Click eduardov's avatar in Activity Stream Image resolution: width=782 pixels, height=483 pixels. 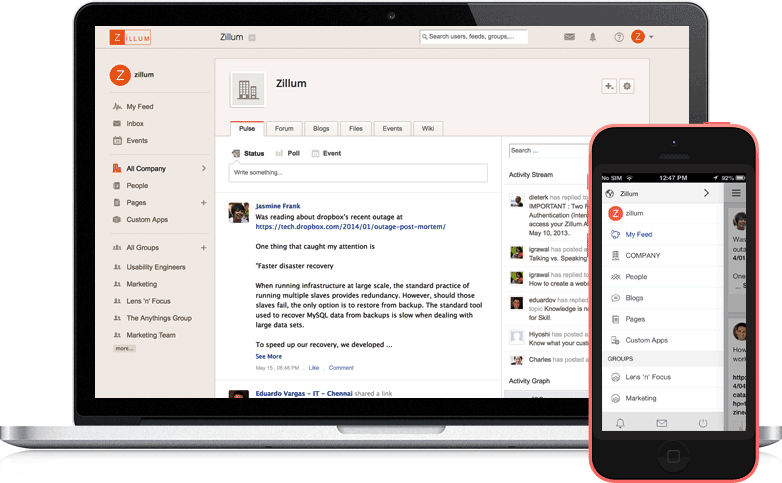tap(516, 303)
